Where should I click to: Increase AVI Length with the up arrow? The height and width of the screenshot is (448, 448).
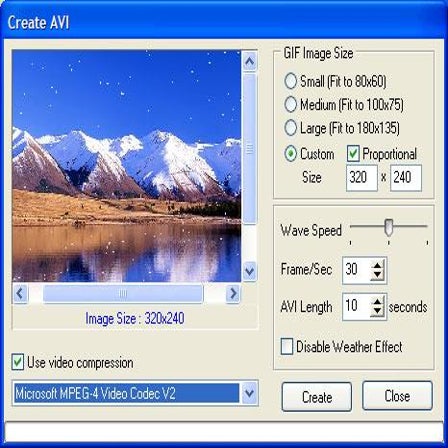377,302
